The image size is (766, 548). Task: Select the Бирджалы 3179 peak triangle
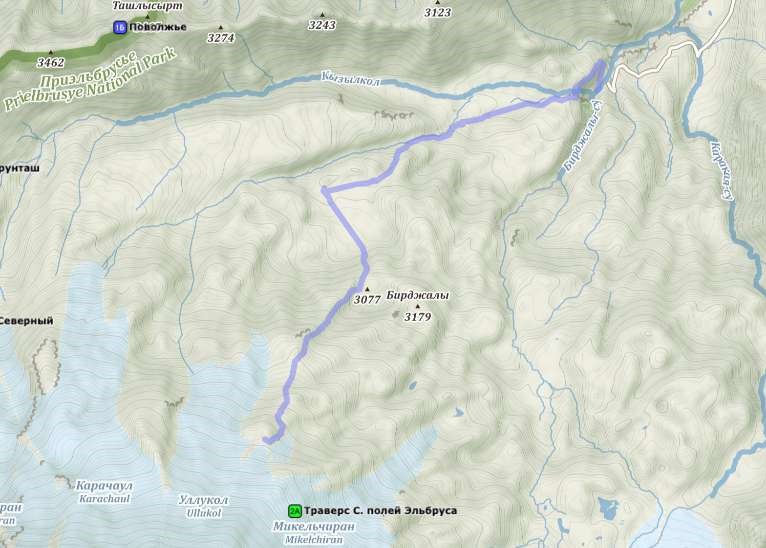(418, 307)
